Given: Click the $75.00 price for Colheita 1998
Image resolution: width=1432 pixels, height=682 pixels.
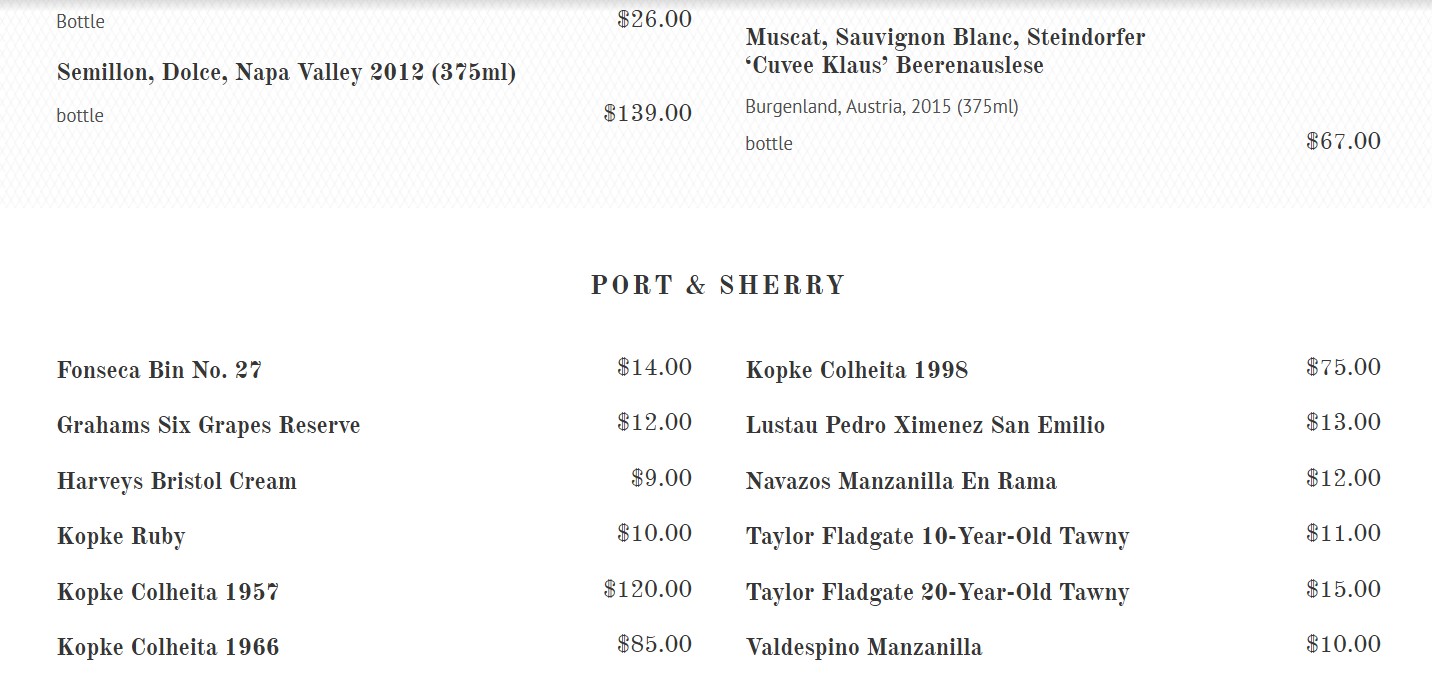Looking at the screenshot, I should (1343, 367).
